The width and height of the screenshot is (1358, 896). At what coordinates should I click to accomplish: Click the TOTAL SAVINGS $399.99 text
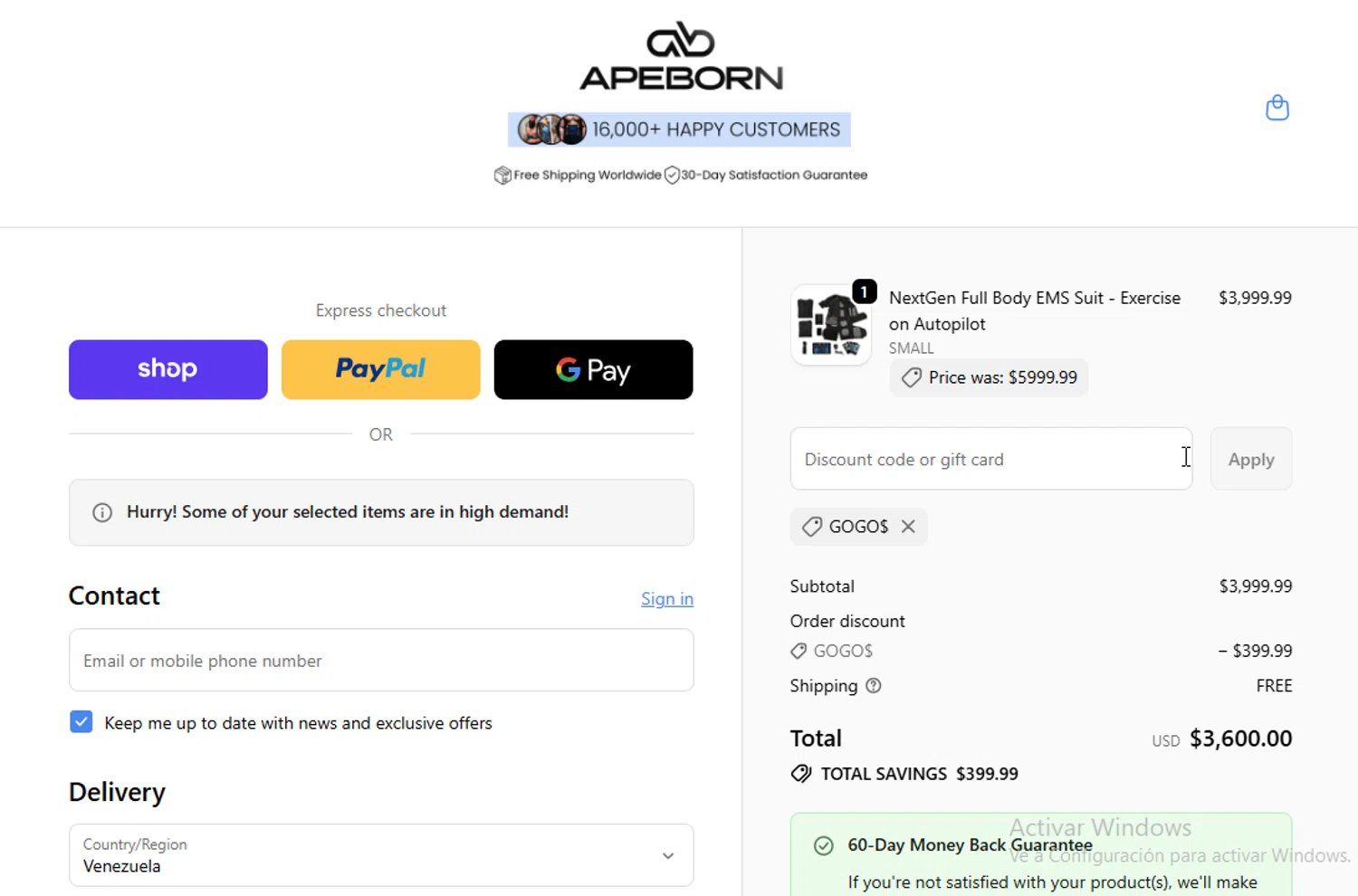919,774
